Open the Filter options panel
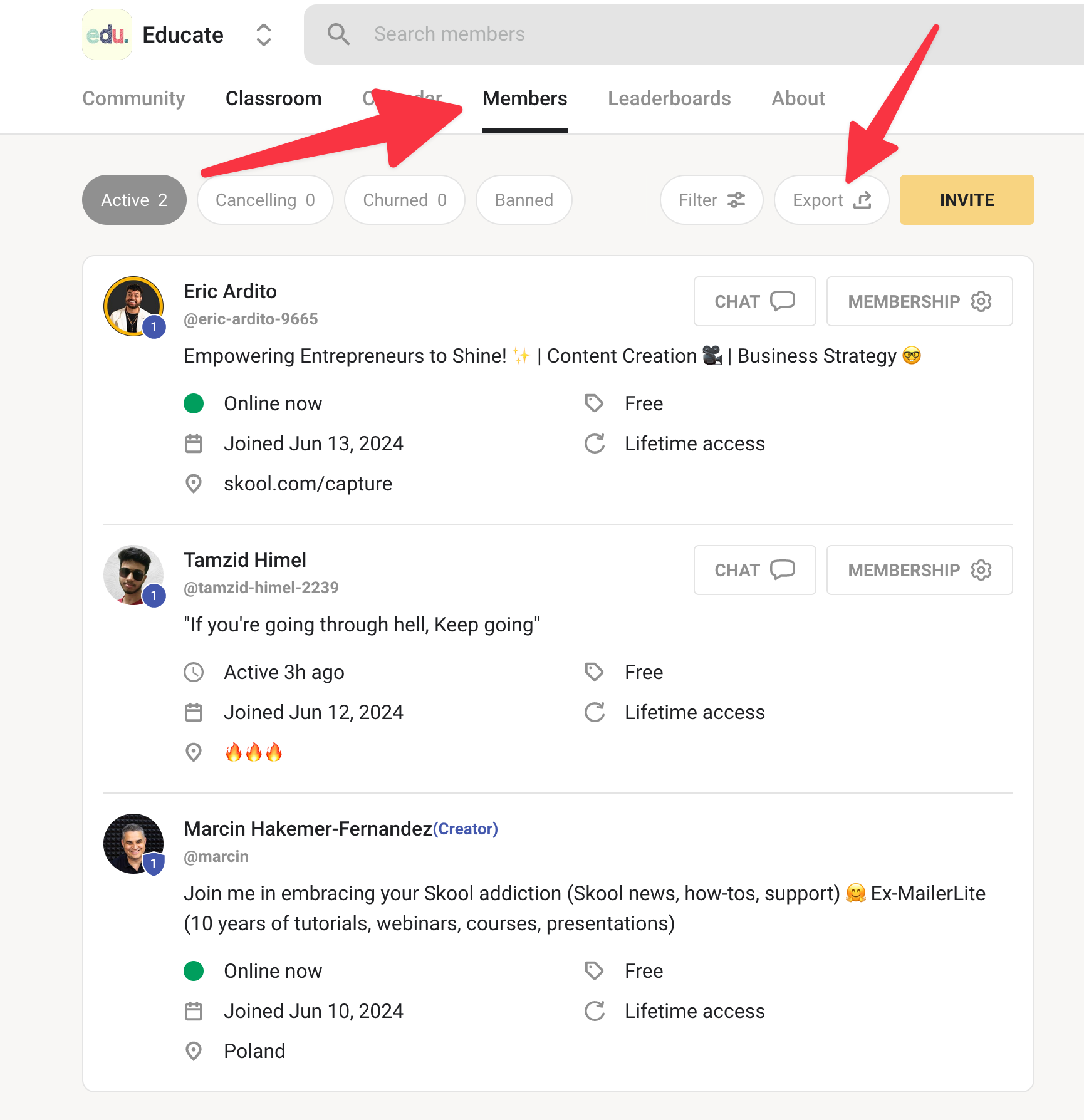Image resolution: width=1084 pixels, height=1120 pixels. pos(711,200)
